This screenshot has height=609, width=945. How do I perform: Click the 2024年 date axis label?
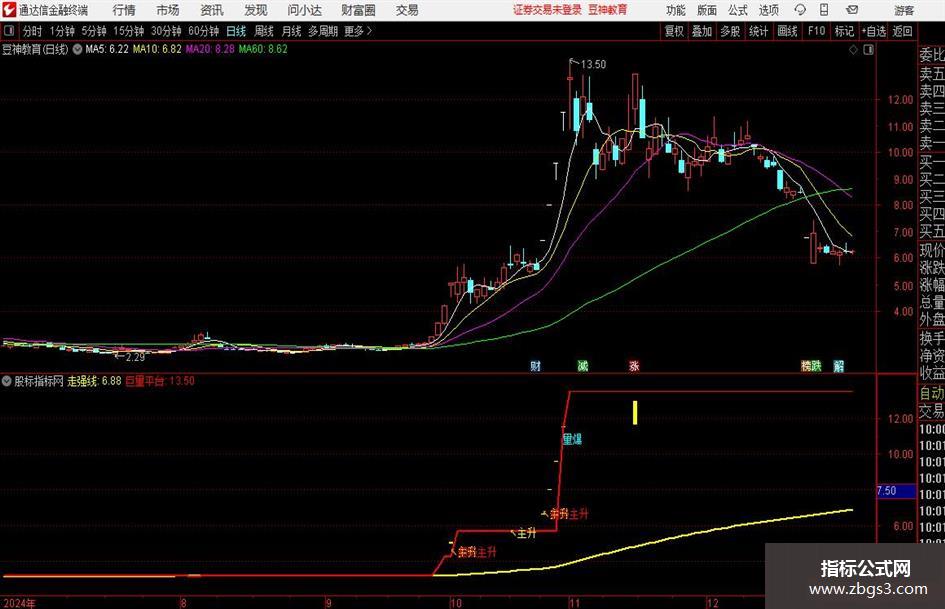(20, 602)
